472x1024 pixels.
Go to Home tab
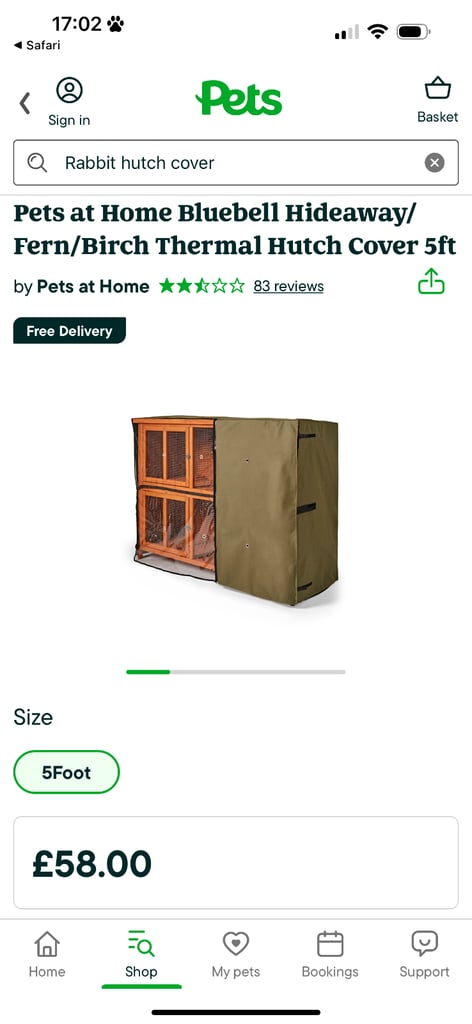(47, 955)
